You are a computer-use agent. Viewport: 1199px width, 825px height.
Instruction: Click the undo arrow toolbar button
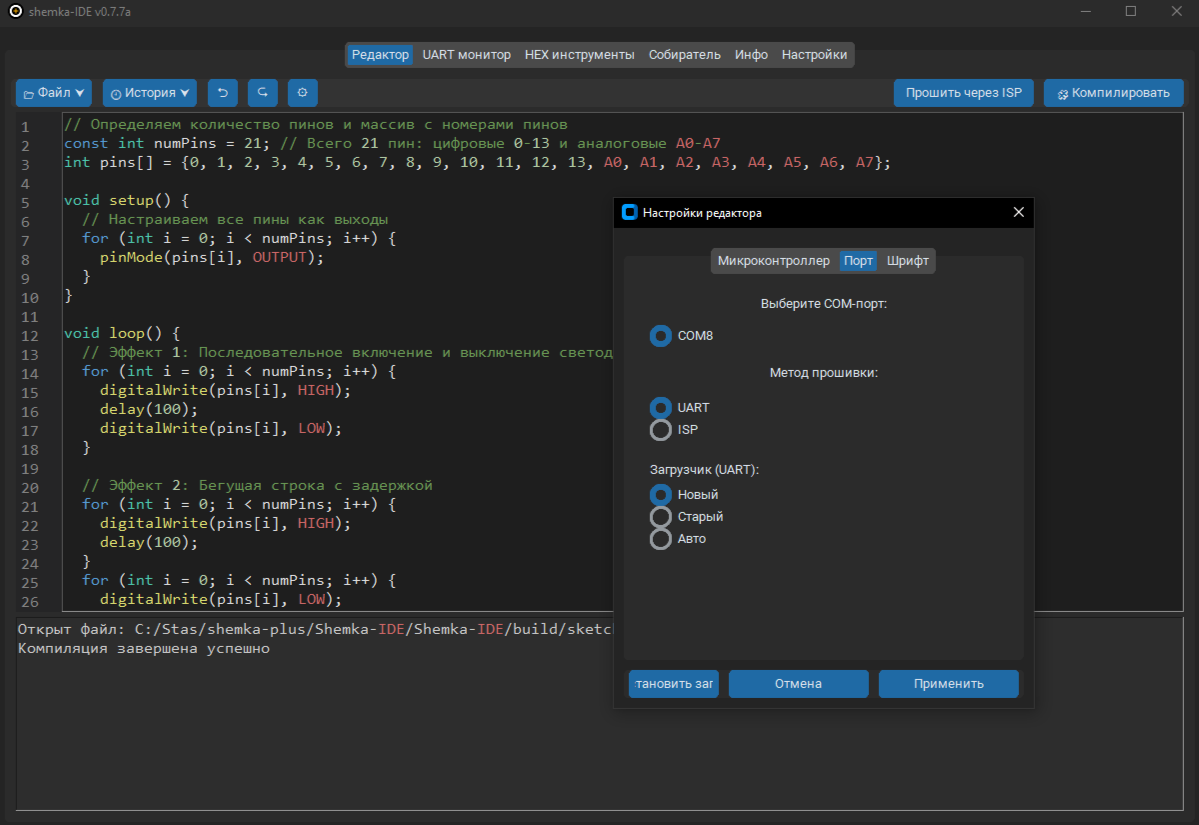point(222,93)
